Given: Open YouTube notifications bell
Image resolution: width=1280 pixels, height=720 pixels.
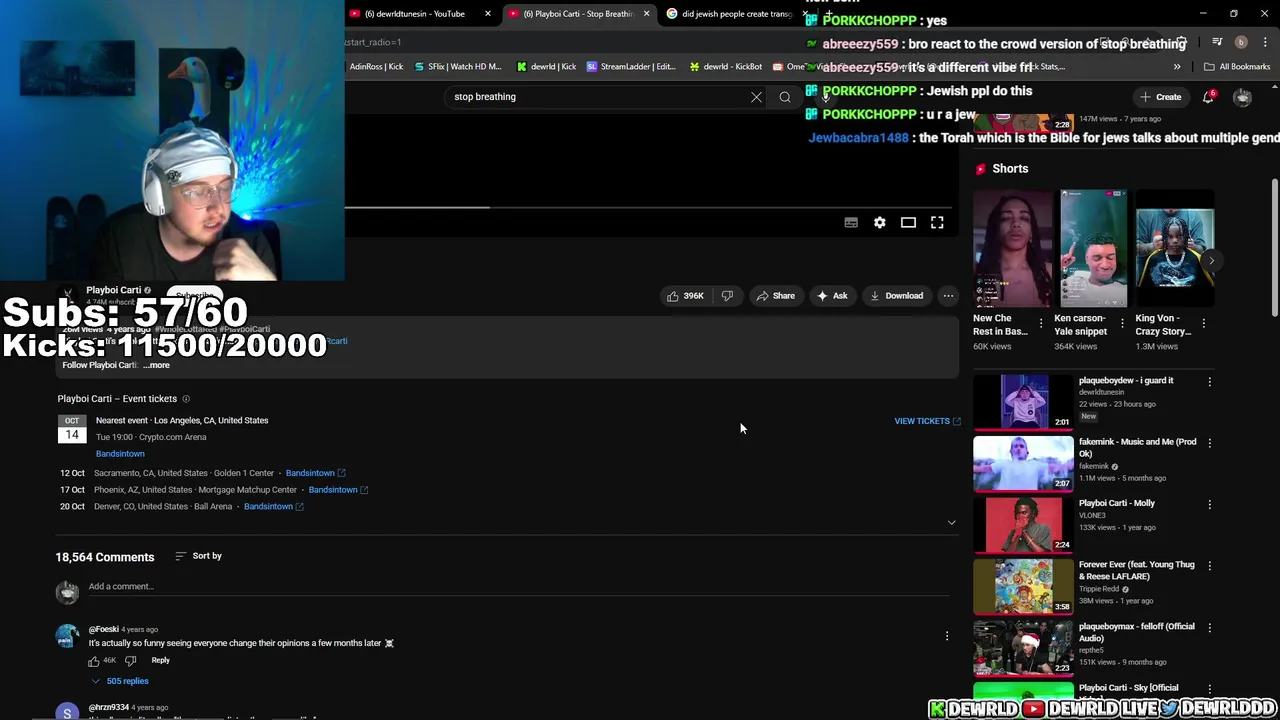Looking at the screenshot, I should (x=1209, y=97).
